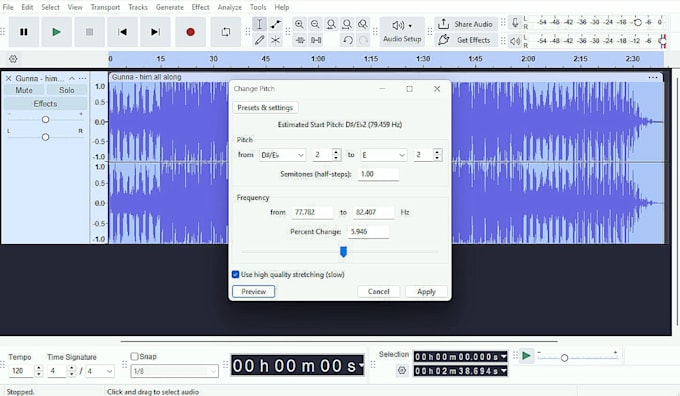
Task: Click the Percent Change field
Action: [x=368, y=232]
